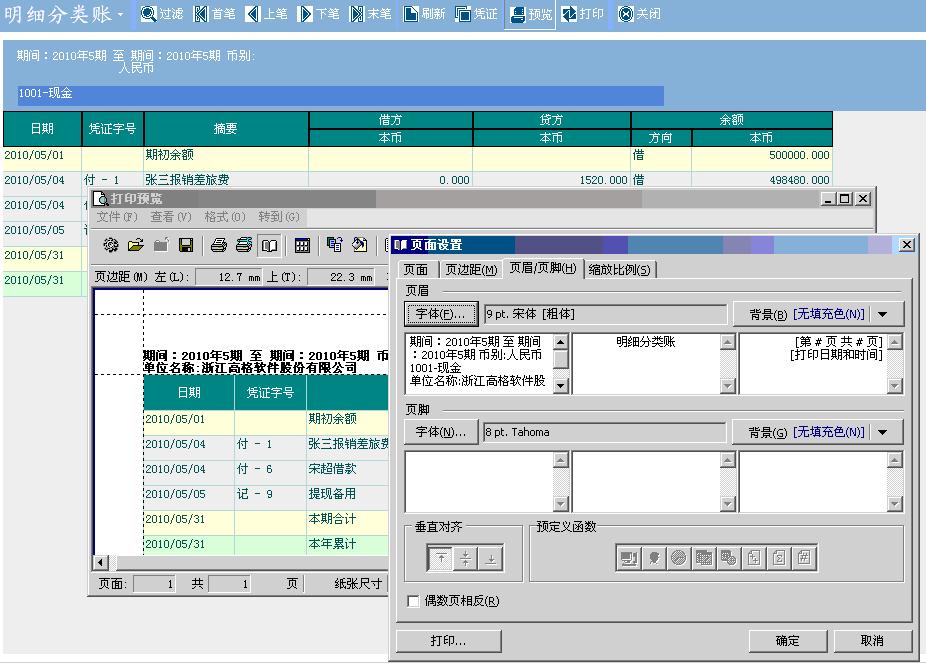Tick the 偶数页相反 checkbox
926x664 pixels.
(414, 601)
